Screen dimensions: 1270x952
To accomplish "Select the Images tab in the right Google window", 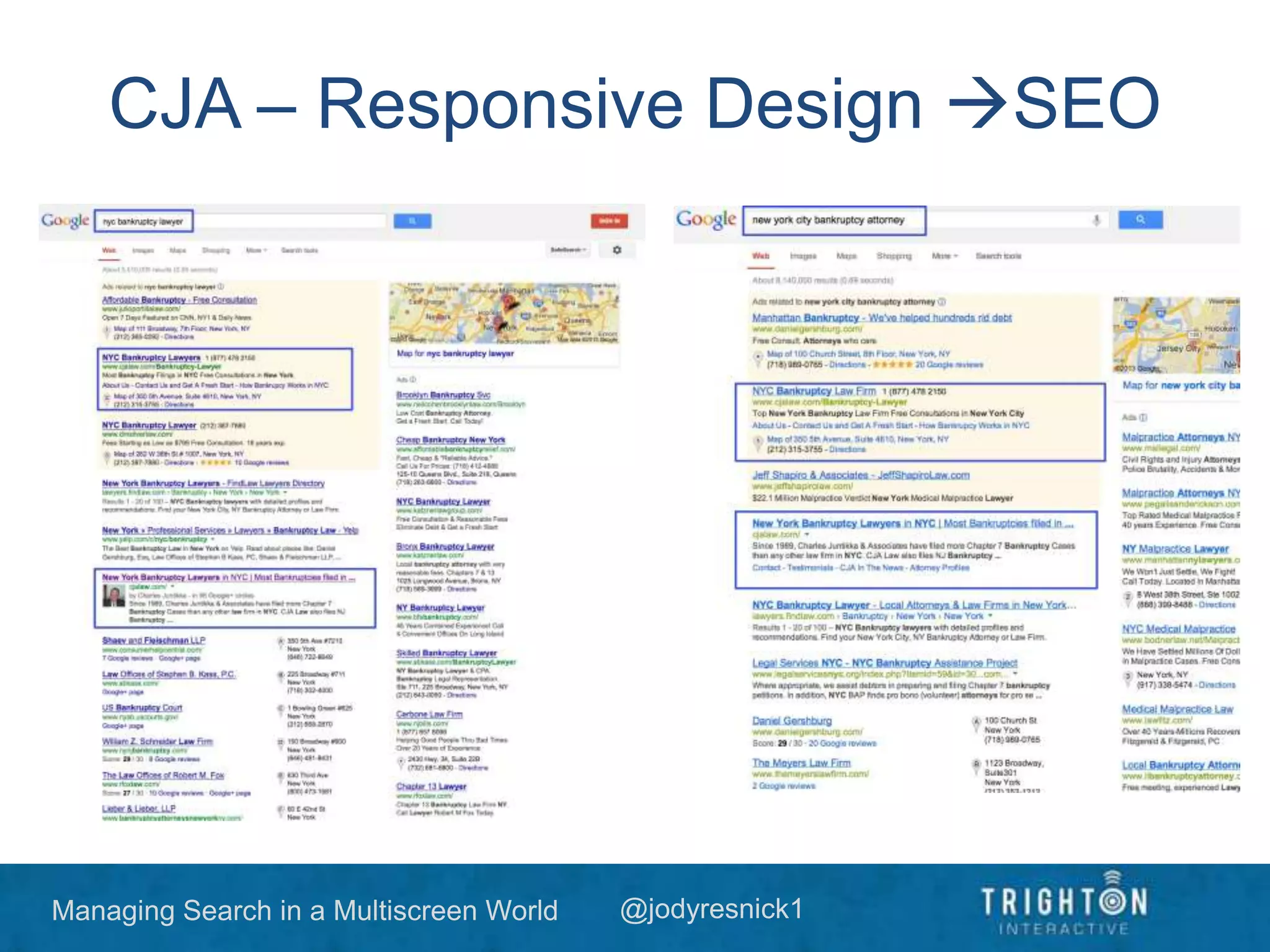I will (803, 256).
